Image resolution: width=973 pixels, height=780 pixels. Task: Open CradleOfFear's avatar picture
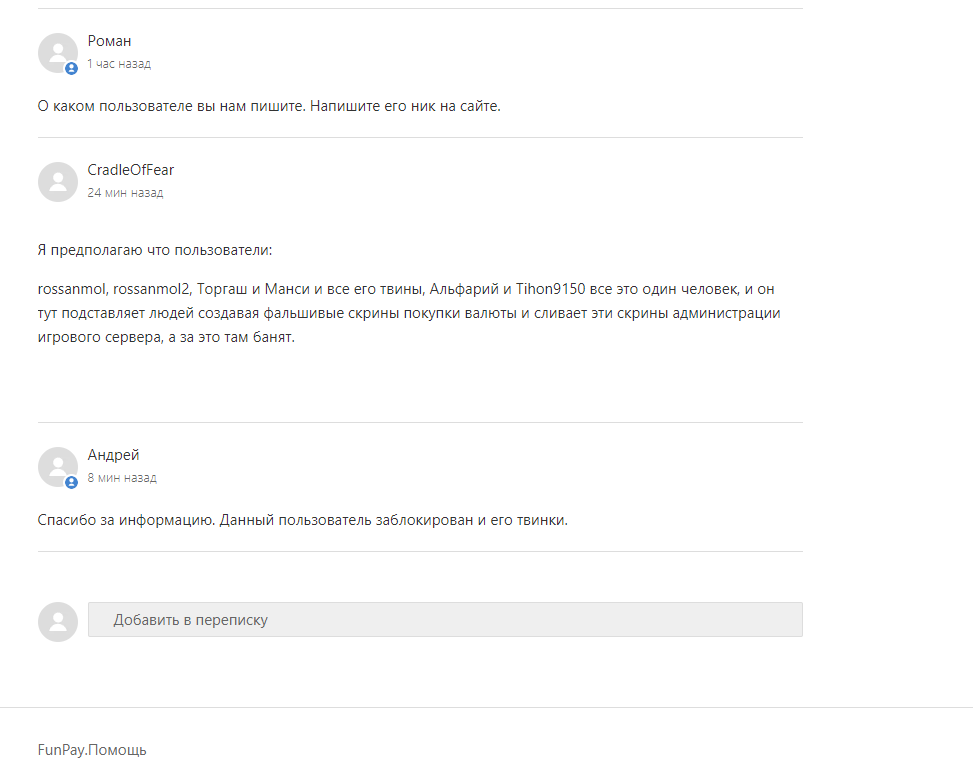(x=58, y=182)
